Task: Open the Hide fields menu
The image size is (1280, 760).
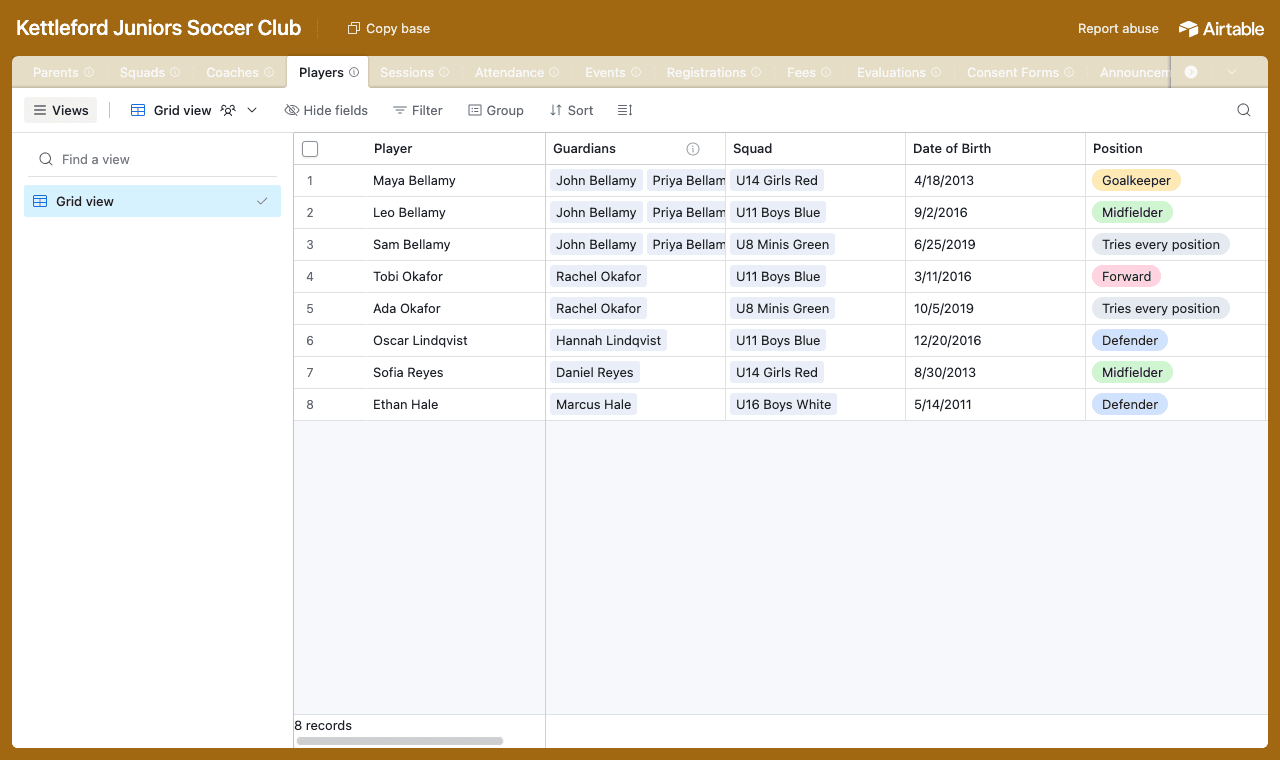Action: click(326, 110)
